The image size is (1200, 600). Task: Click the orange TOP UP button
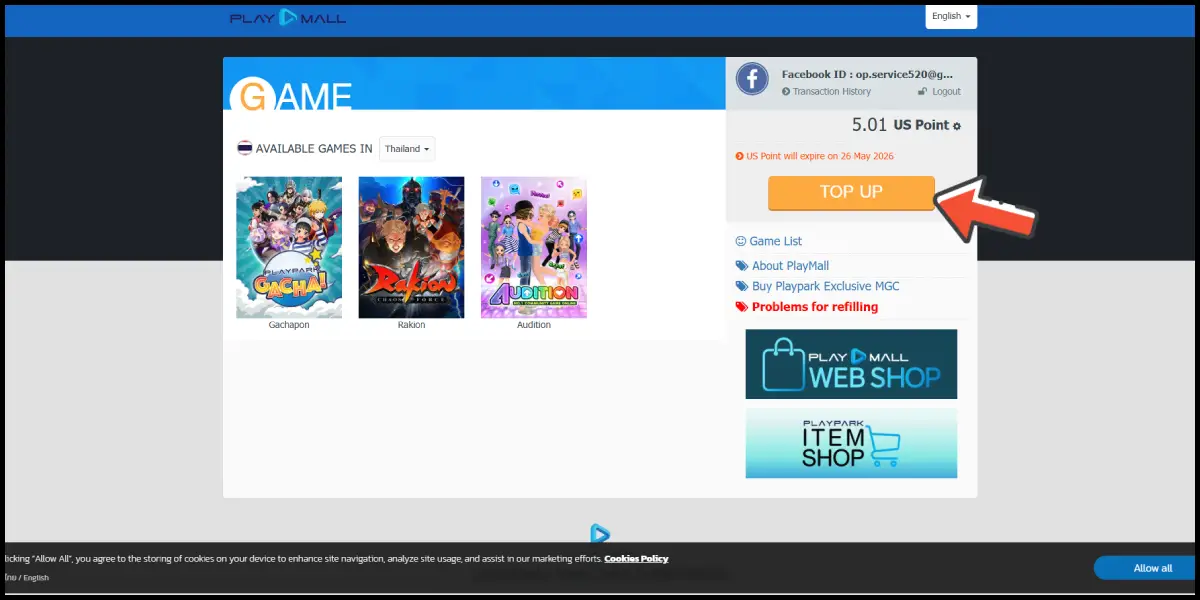pyautogui.click(x=851, y=192)
